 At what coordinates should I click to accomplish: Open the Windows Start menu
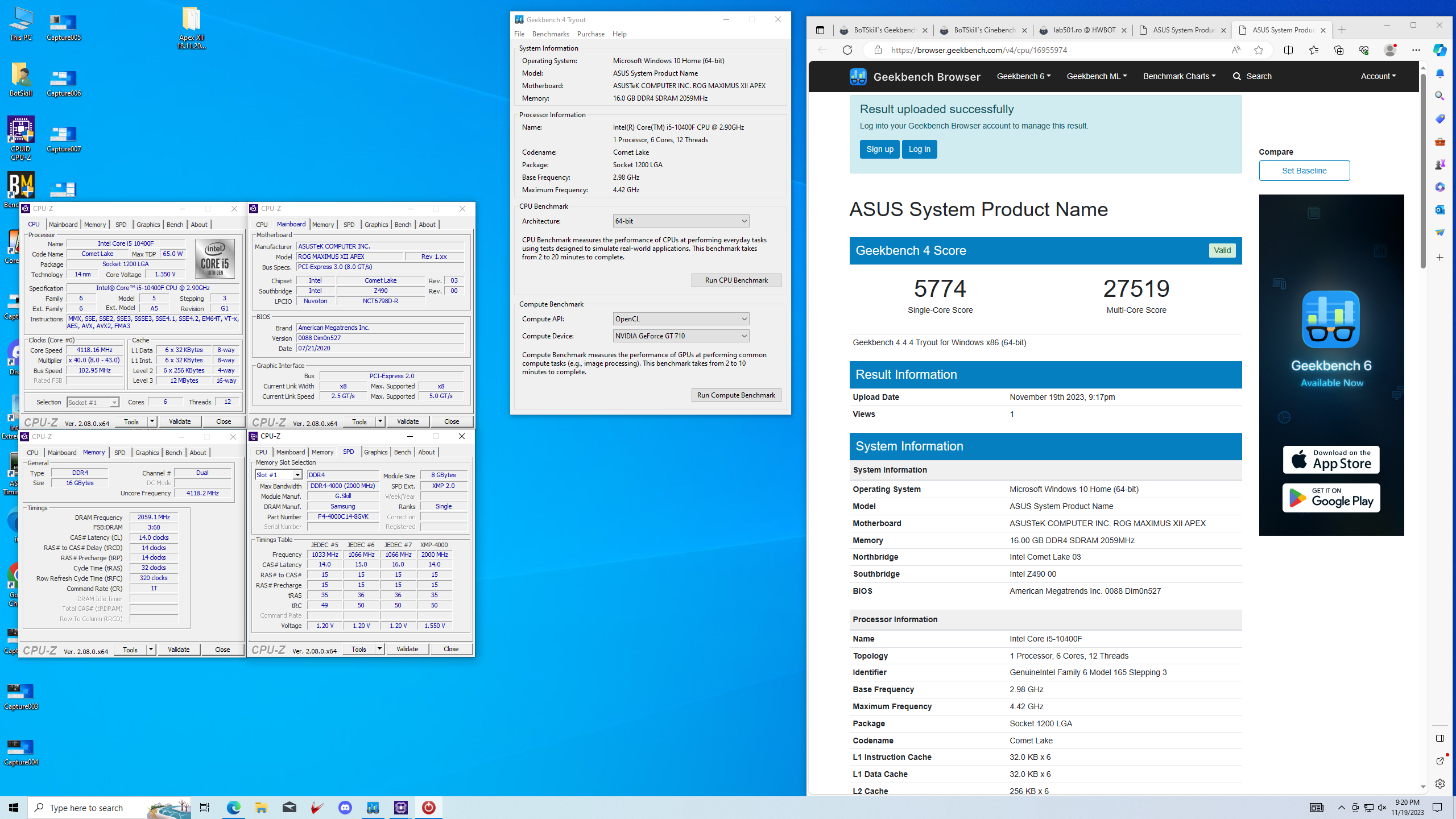[x=14, y=808]
